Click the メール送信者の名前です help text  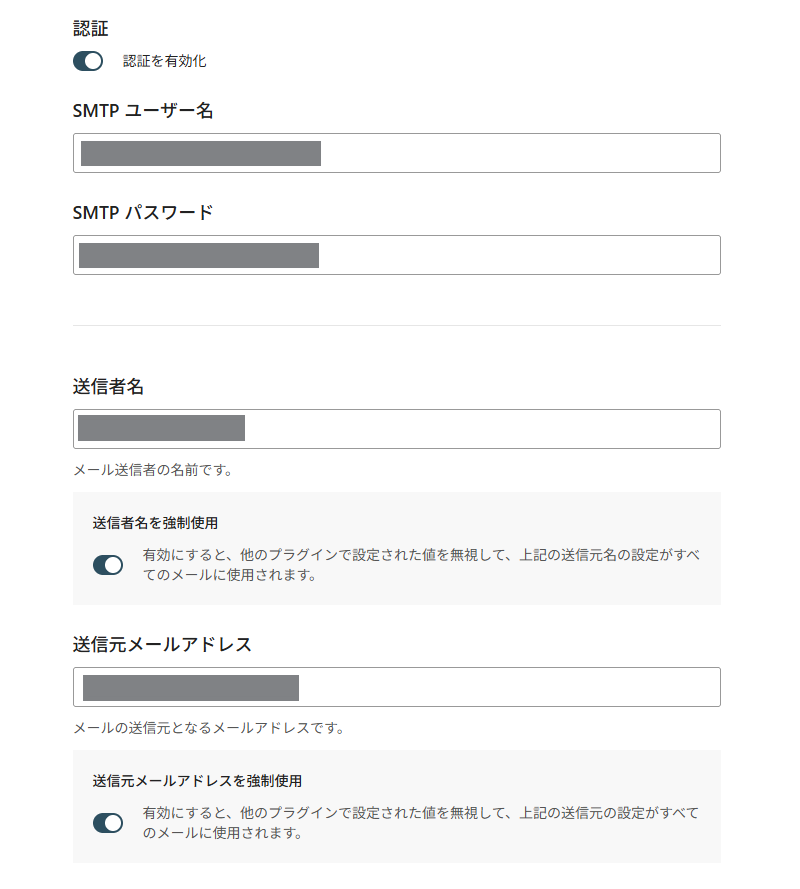point(153,470)
